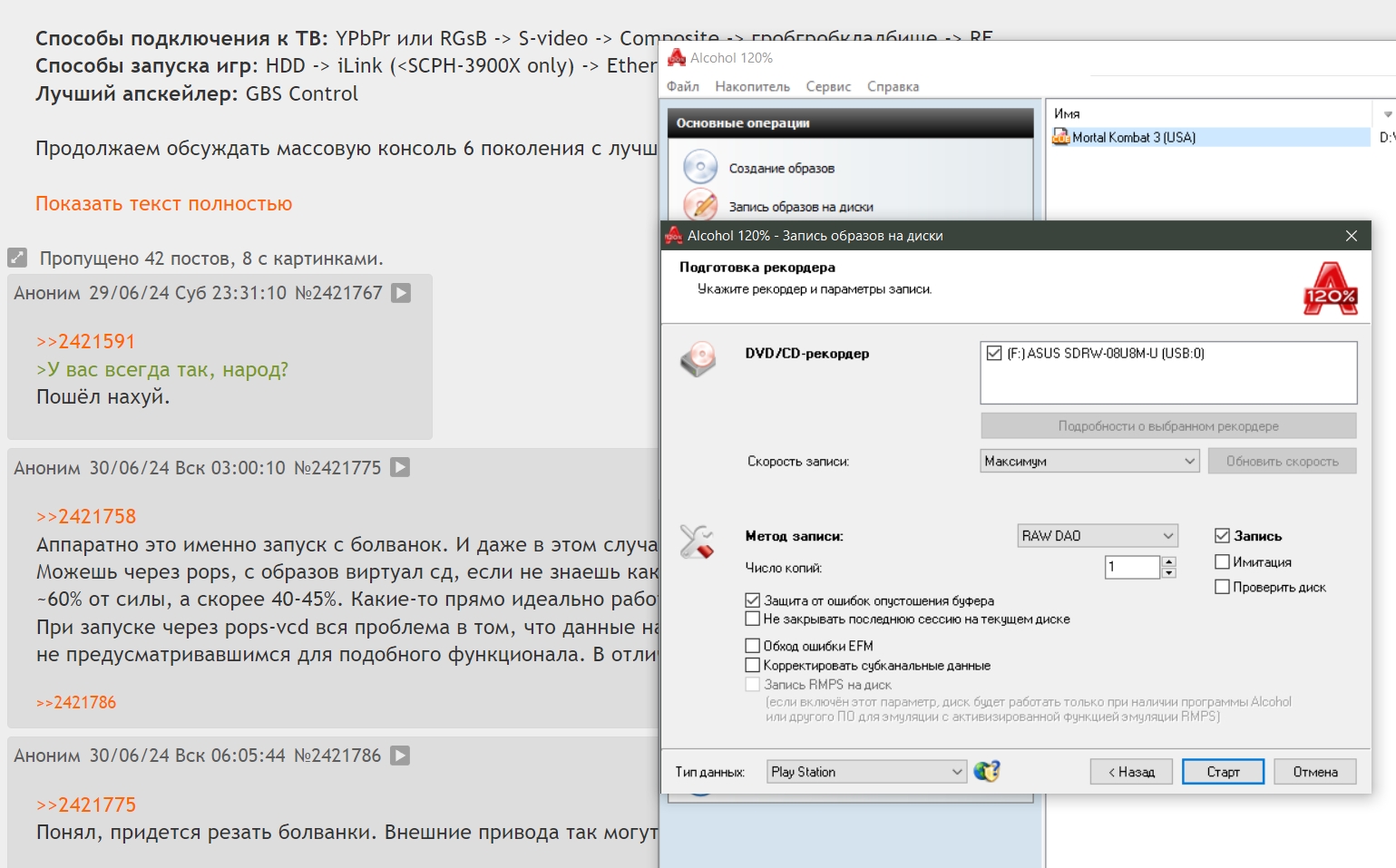Click the 'Основные операции' panel header
Screen dimensions: 1396x868
(850, 123)
